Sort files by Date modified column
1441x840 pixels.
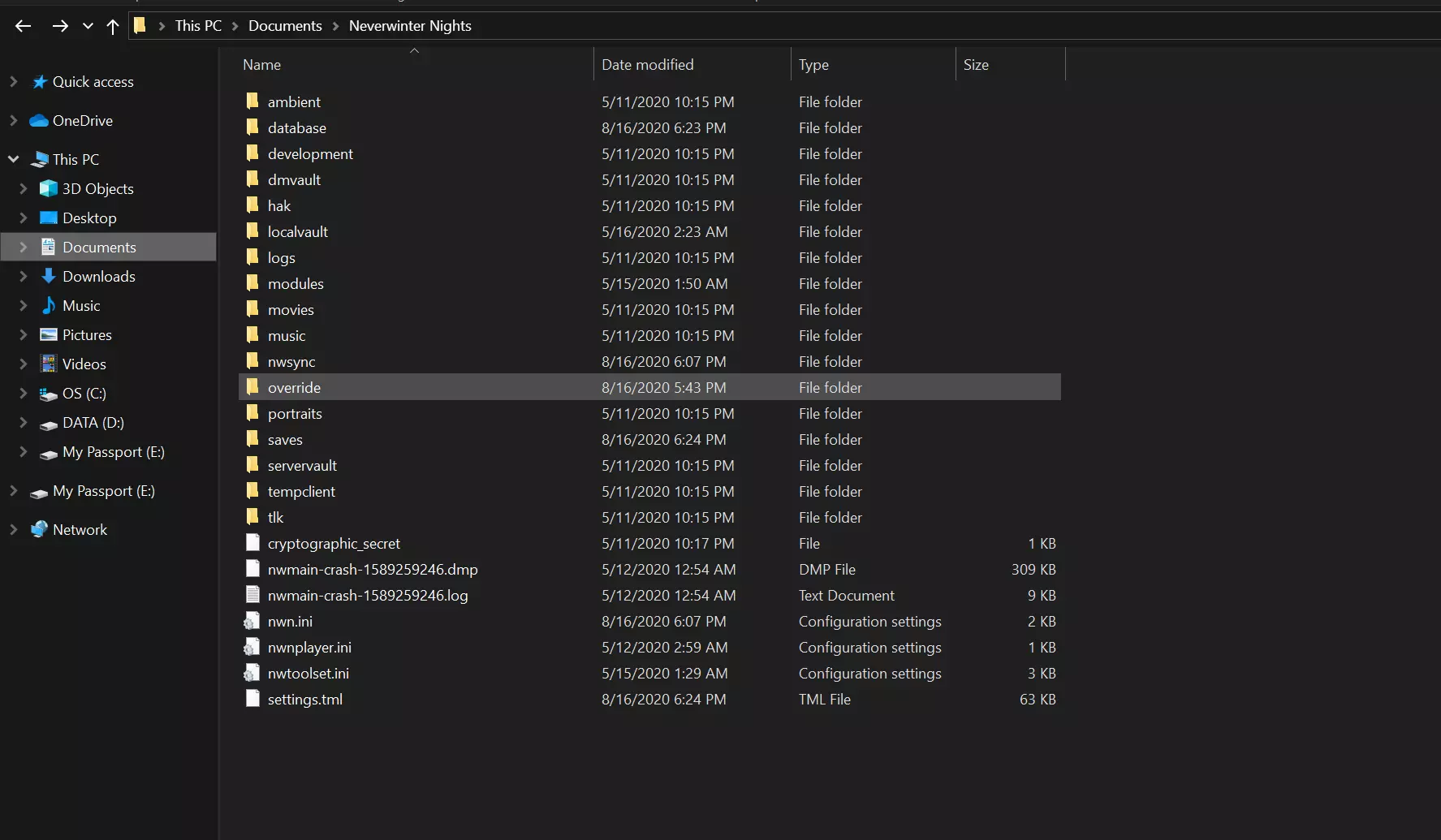(x=647, y=65)
